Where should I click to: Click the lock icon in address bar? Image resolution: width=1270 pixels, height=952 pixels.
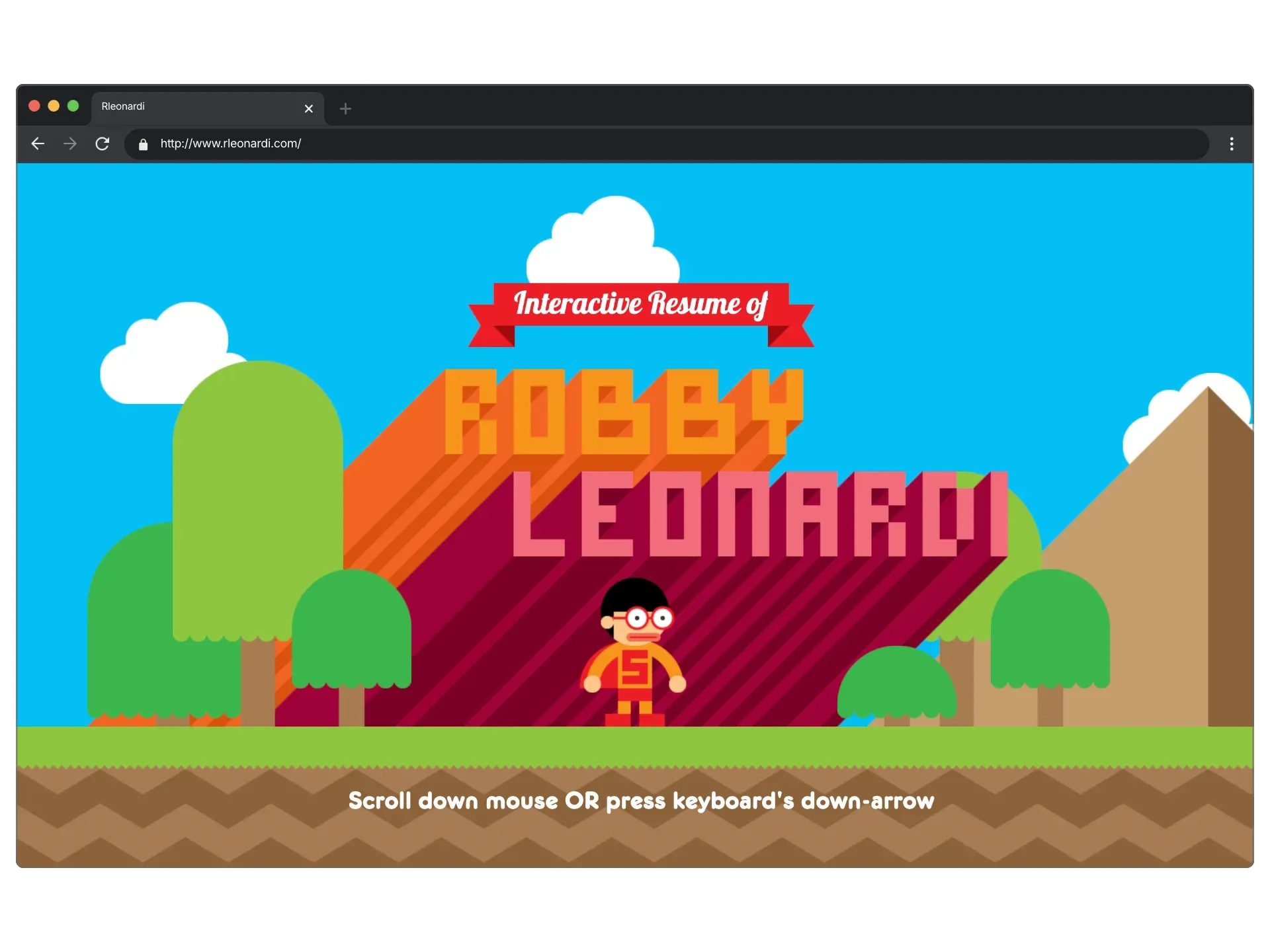click(x=143, y=144)
